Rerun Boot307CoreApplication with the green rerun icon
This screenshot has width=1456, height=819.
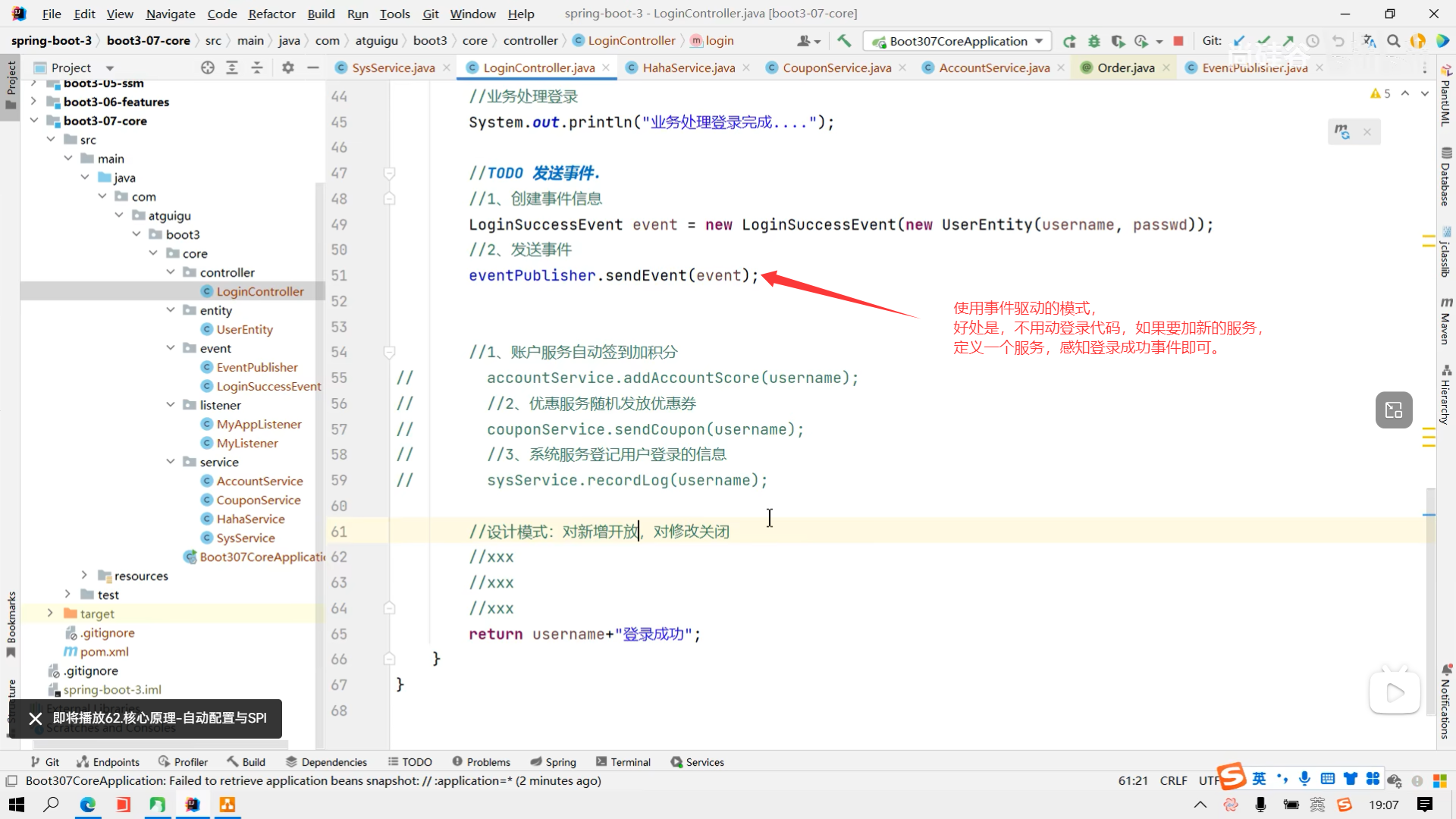click(x=1069, y=41)
